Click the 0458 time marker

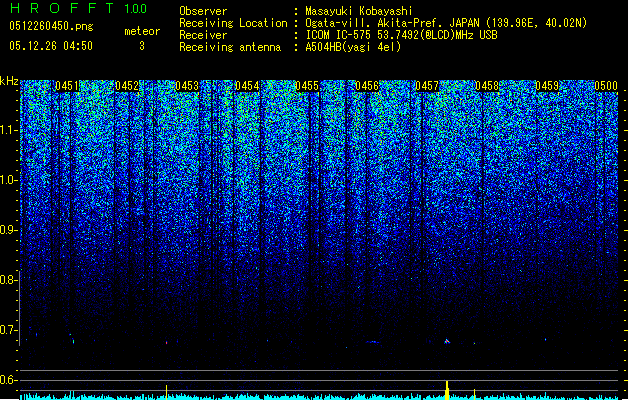pyautogui.click(x=487, y=86)
